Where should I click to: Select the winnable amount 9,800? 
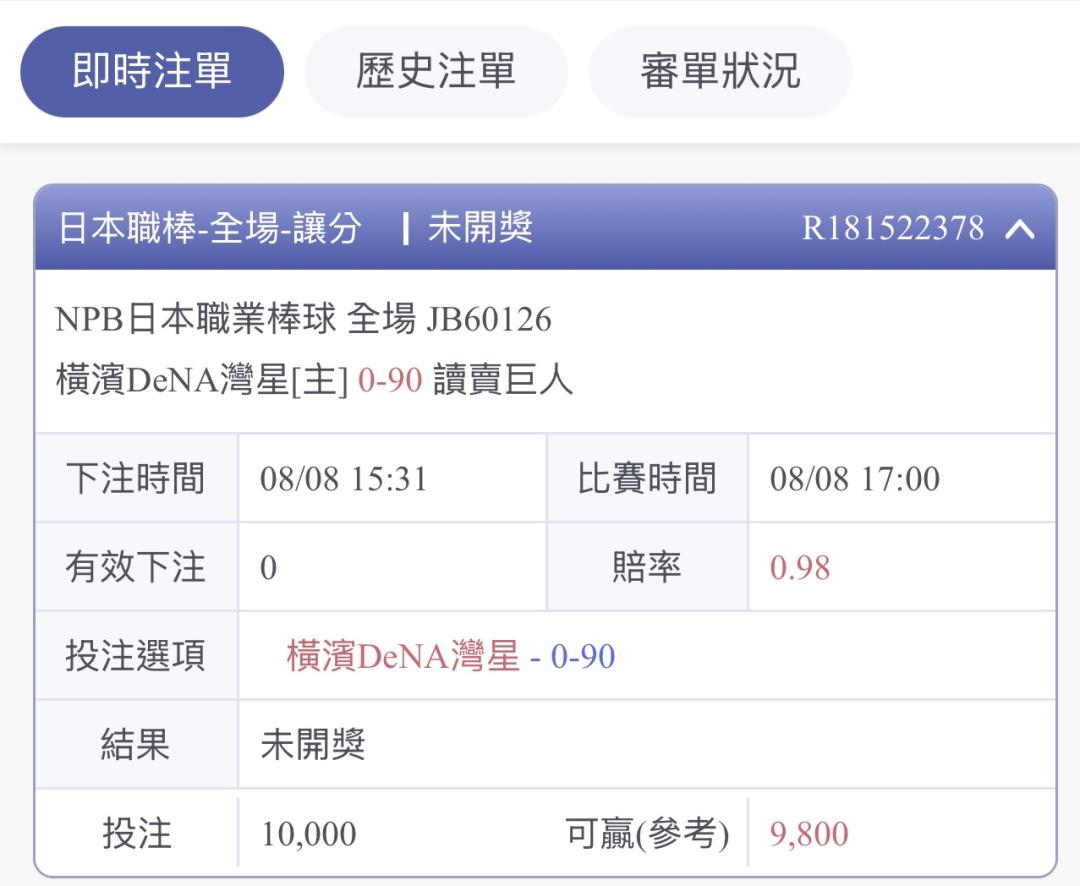point(809,834)
